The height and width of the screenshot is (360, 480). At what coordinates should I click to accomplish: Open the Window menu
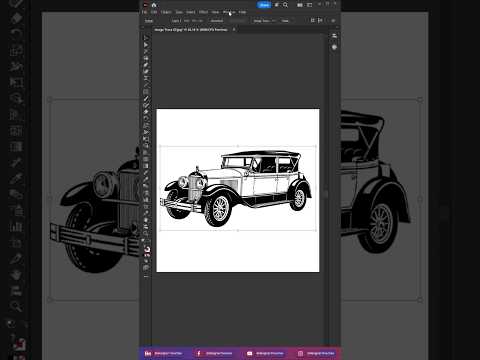(x=229, y=12)
